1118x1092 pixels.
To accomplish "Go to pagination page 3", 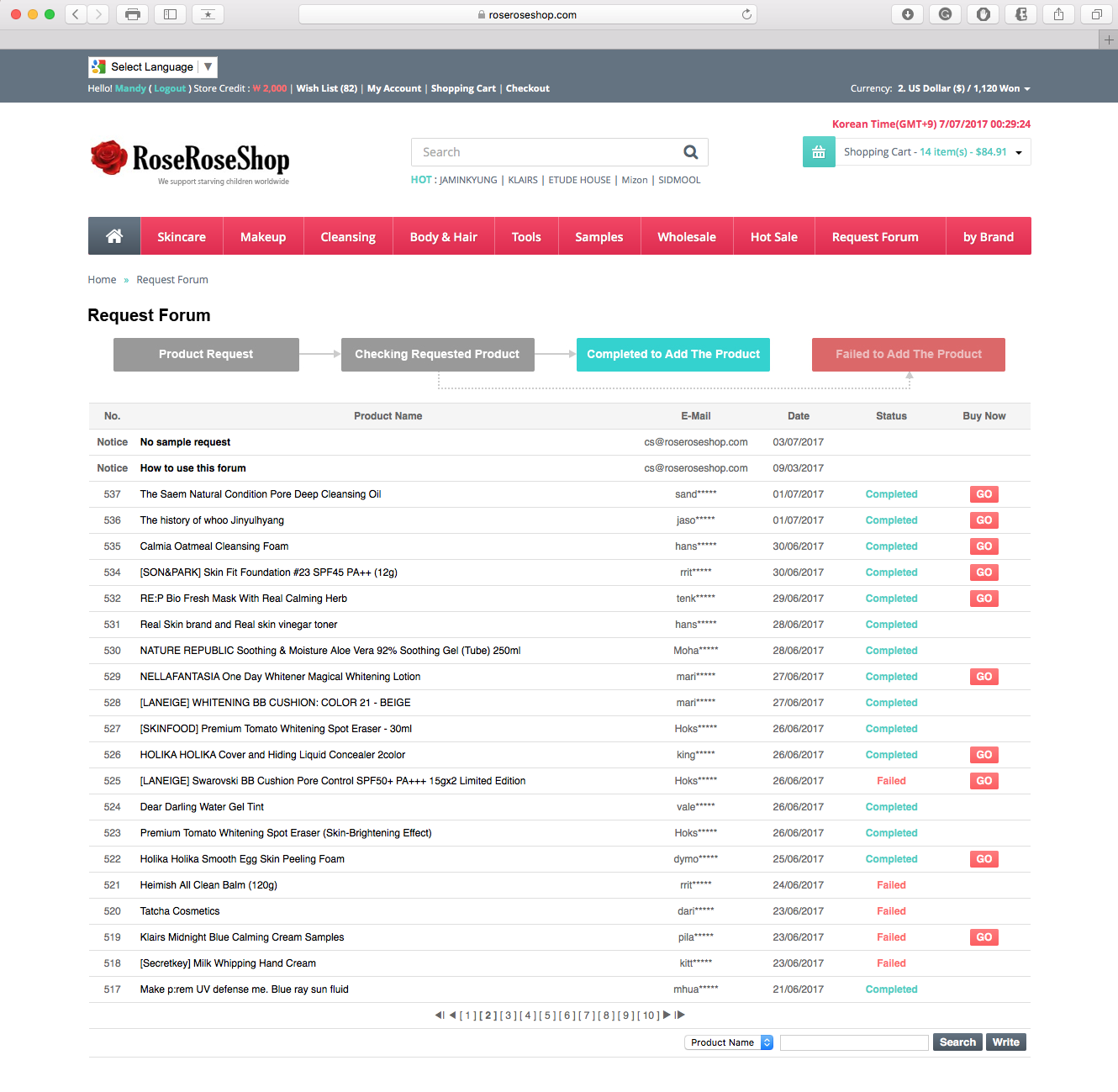I will pos(509,1016).
